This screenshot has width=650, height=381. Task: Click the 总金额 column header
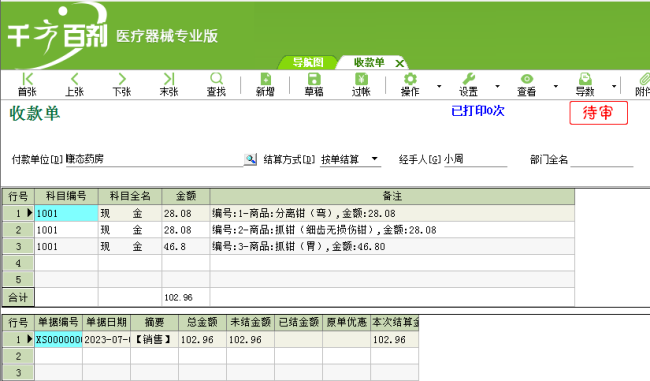pyautogui.click(x=203, y=322)
